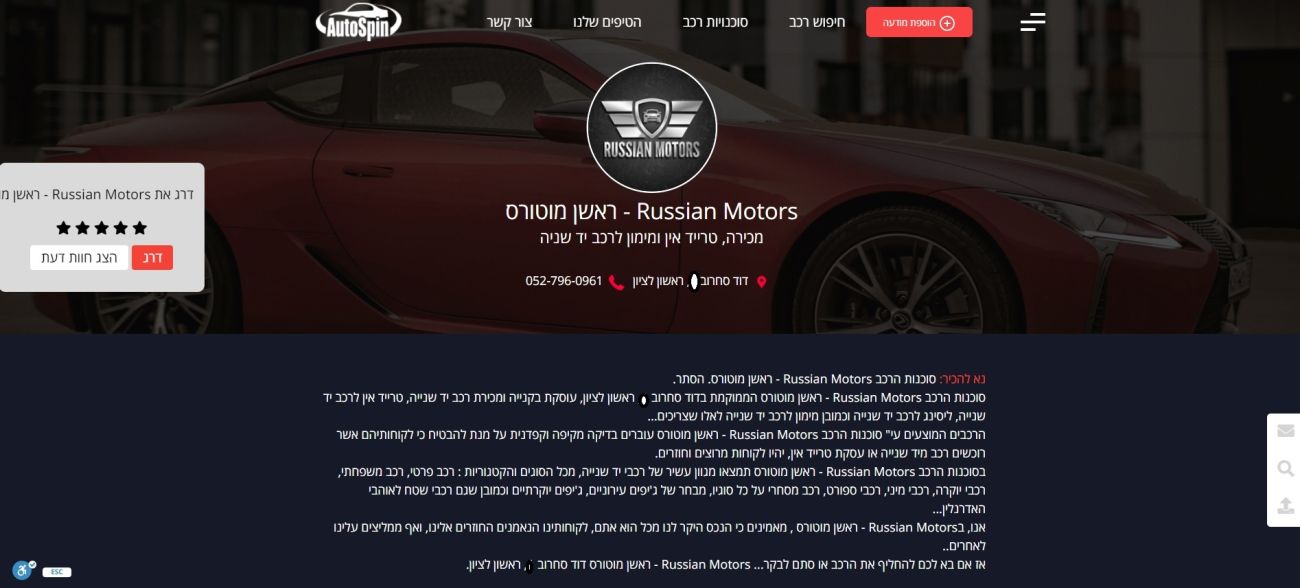Image resolution: width=1300 pixels, height=588 pixels.
Task: Click the plus icon on הוספת מודעה button
Action: [947, 22]
